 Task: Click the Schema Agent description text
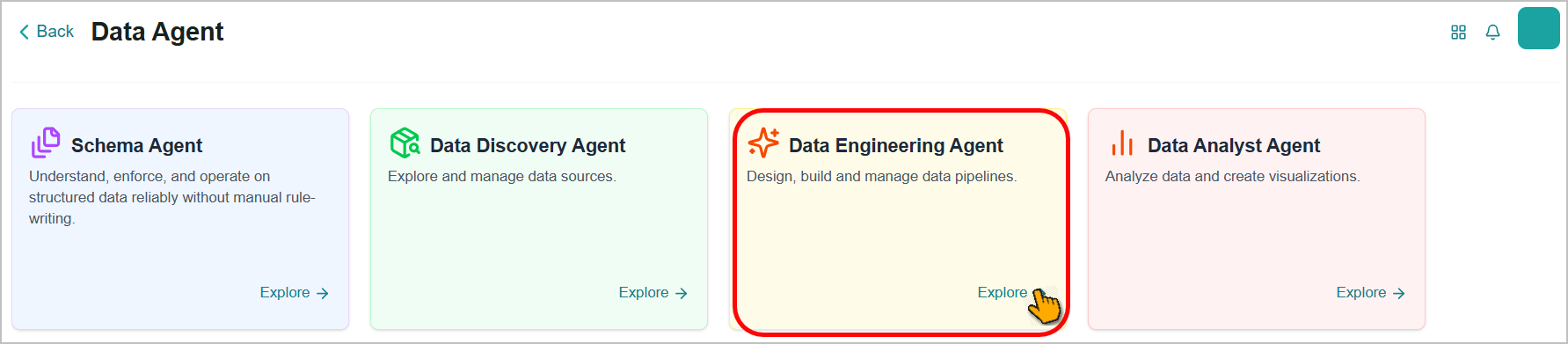[171, 197]
